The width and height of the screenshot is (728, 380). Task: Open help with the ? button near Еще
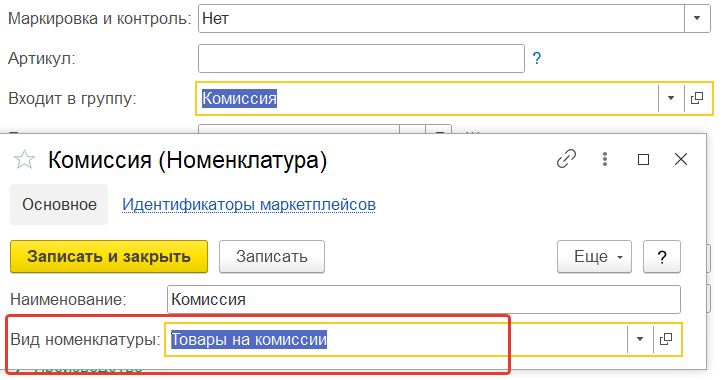(662, 256)
